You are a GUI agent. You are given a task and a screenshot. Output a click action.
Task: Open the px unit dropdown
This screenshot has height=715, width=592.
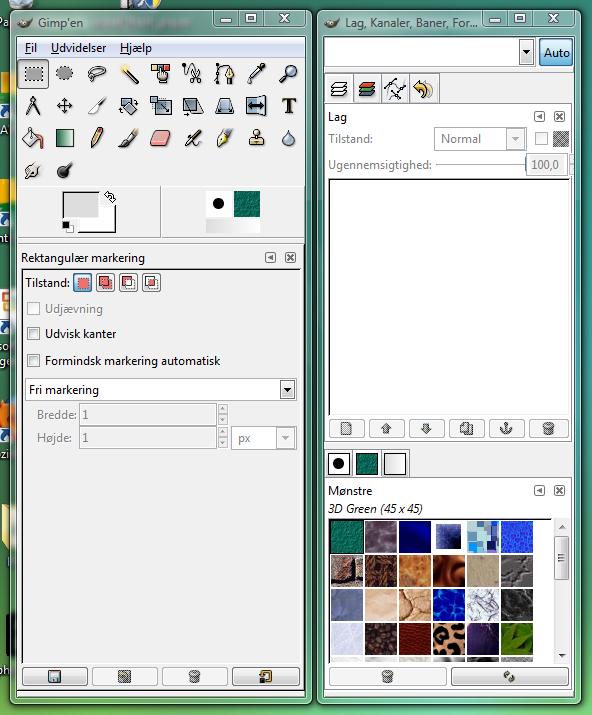[264, 438]
